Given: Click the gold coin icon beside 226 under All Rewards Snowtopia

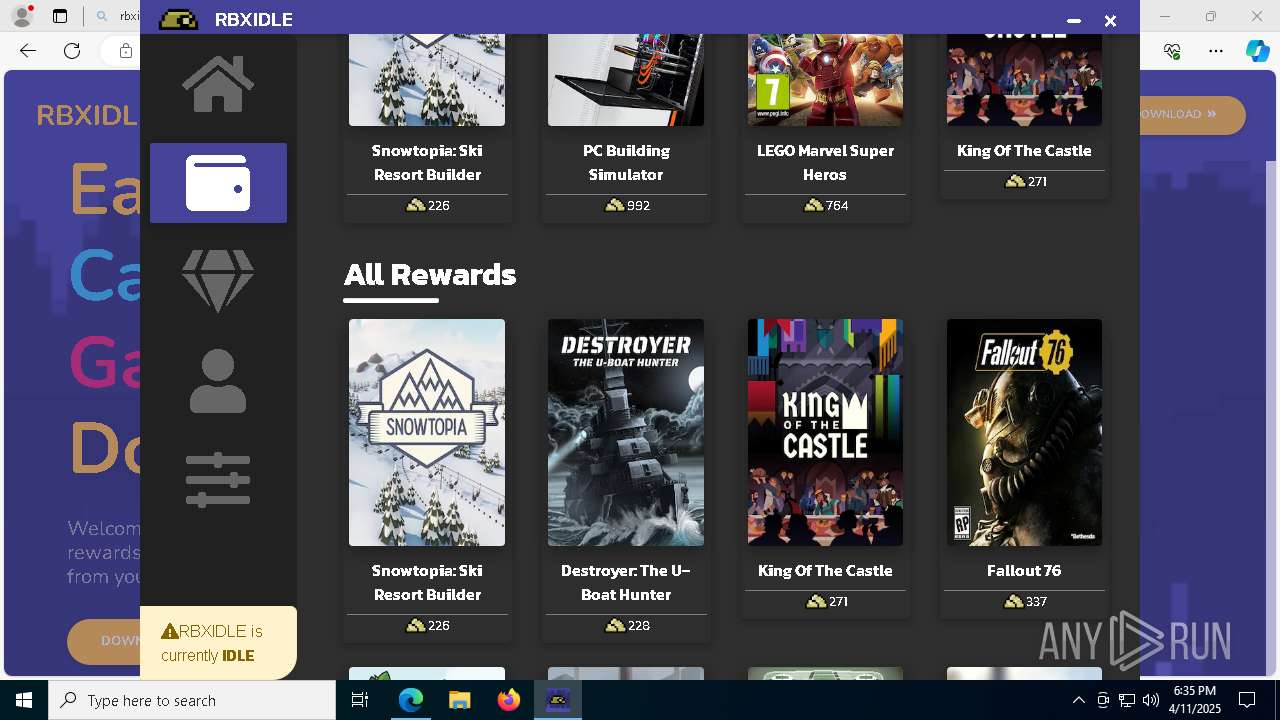Looking at the screenshot, I should pos(416,625).
